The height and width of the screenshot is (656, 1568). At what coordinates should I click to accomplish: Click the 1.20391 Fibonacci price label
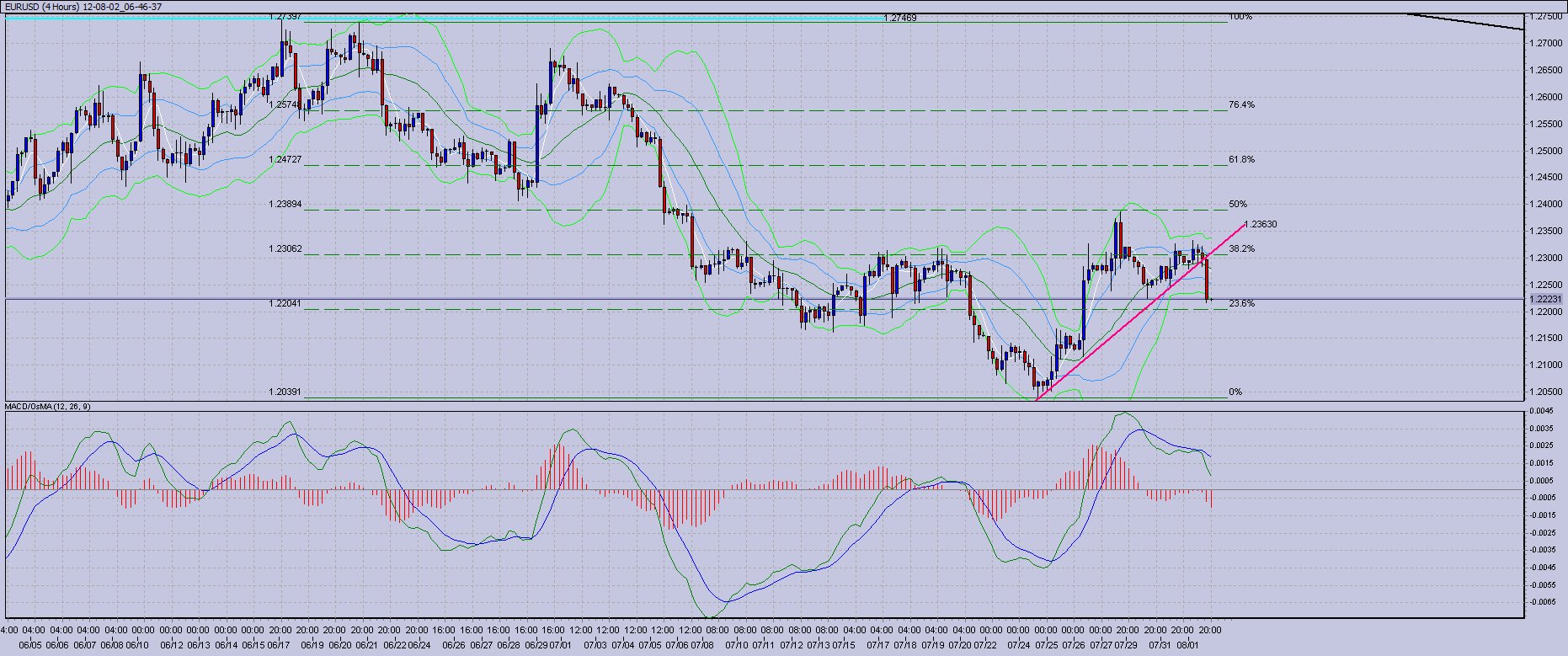(285, 392)
